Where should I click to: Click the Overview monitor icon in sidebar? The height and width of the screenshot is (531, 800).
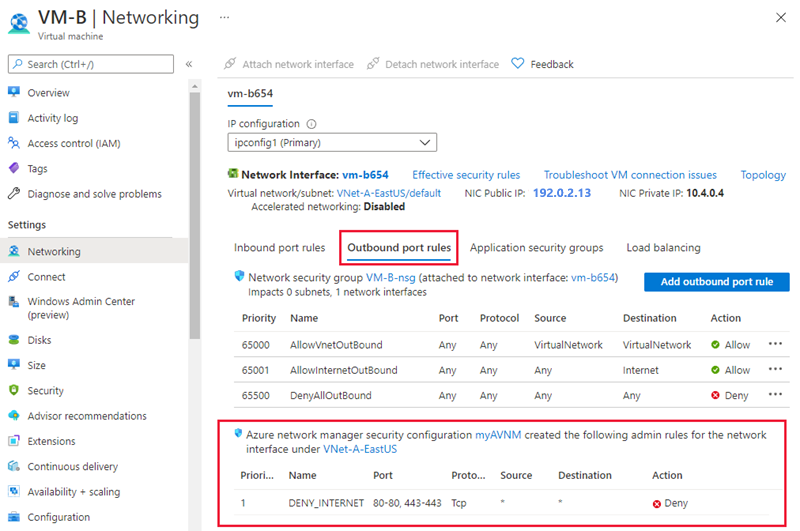coord(14,92)
